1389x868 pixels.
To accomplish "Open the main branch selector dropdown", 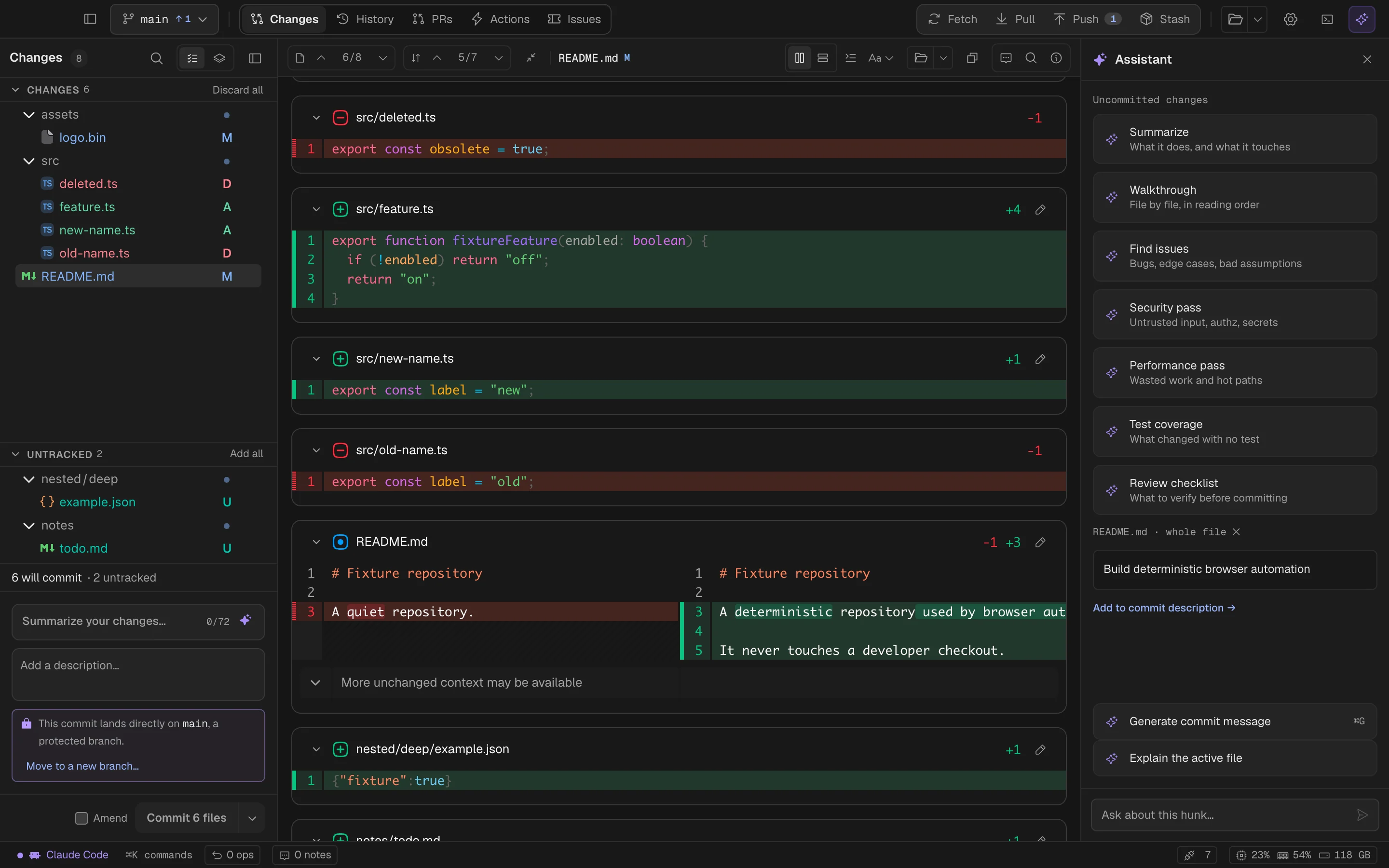I will click(164, 19).
